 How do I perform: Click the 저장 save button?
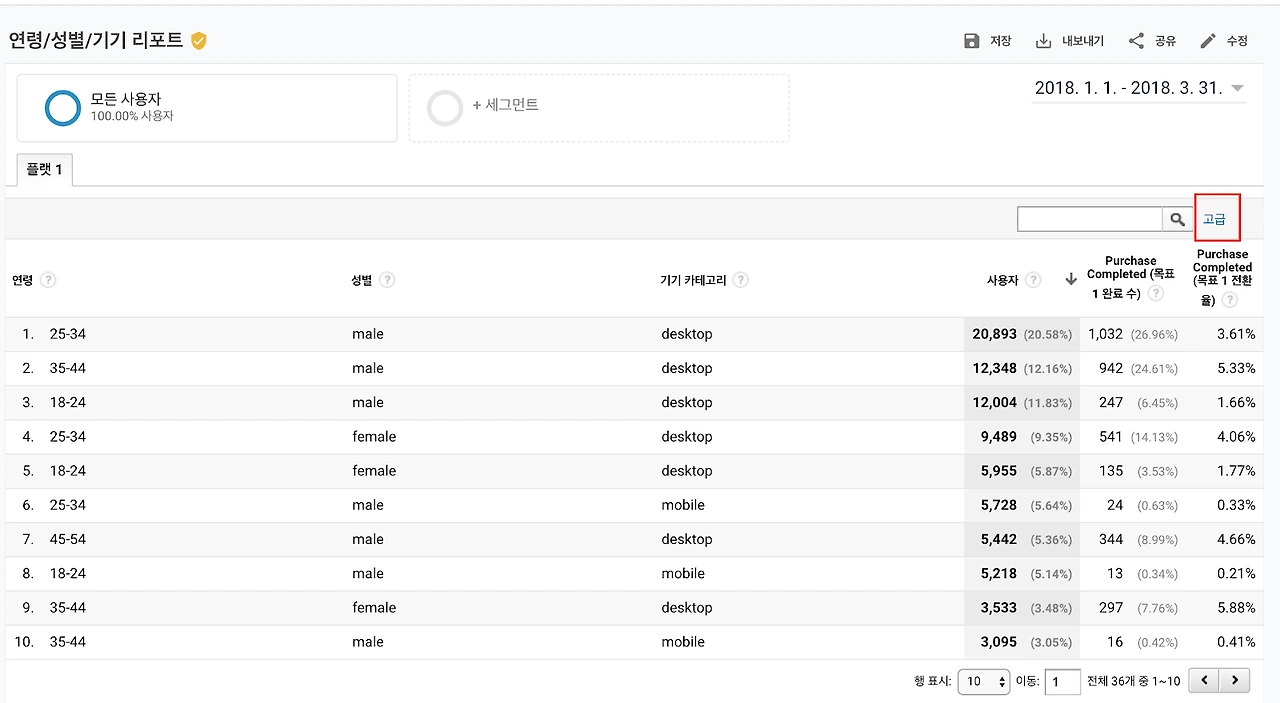(987, 41)
